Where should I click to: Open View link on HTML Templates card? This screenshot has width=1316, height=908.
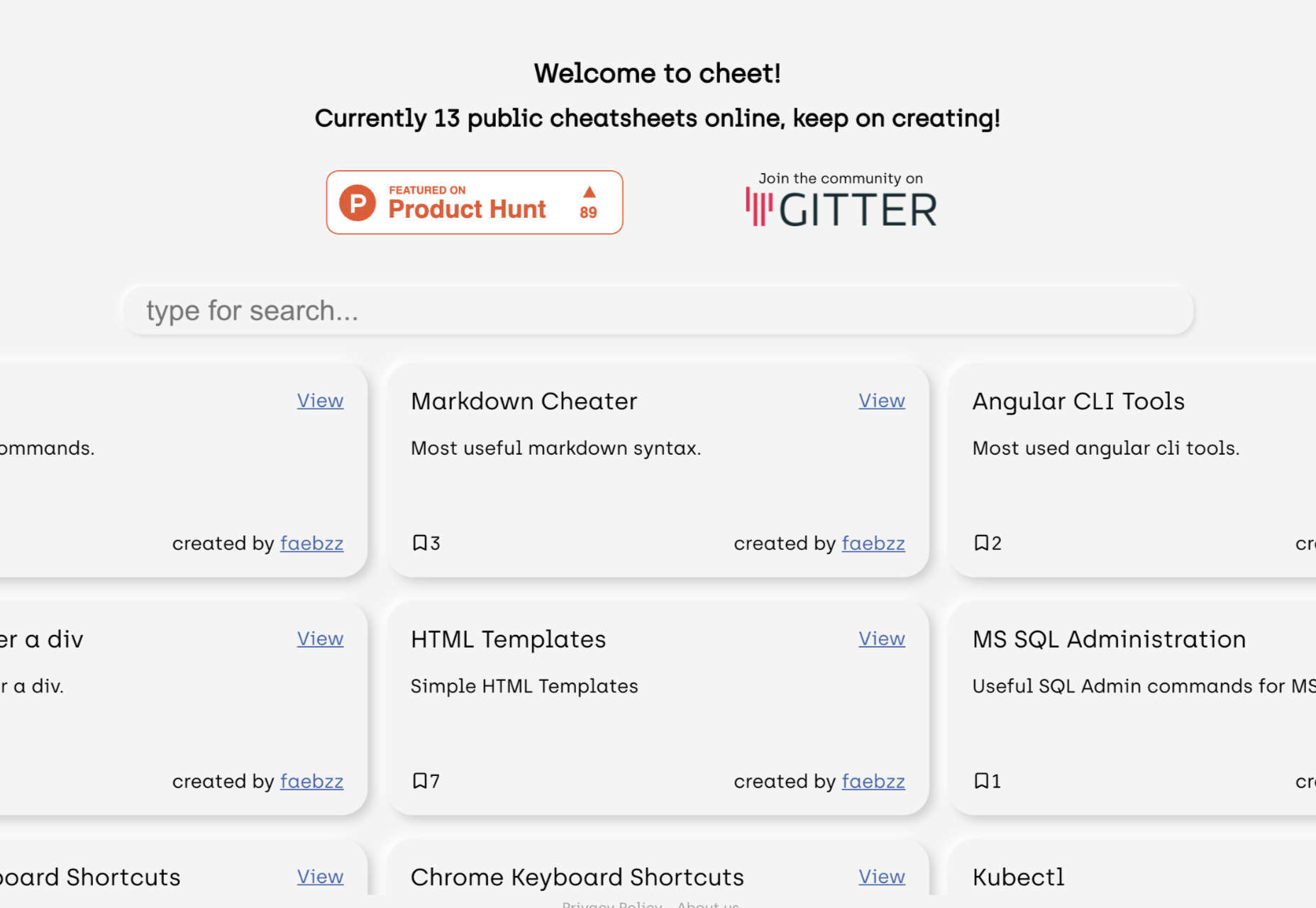(882, 639)
